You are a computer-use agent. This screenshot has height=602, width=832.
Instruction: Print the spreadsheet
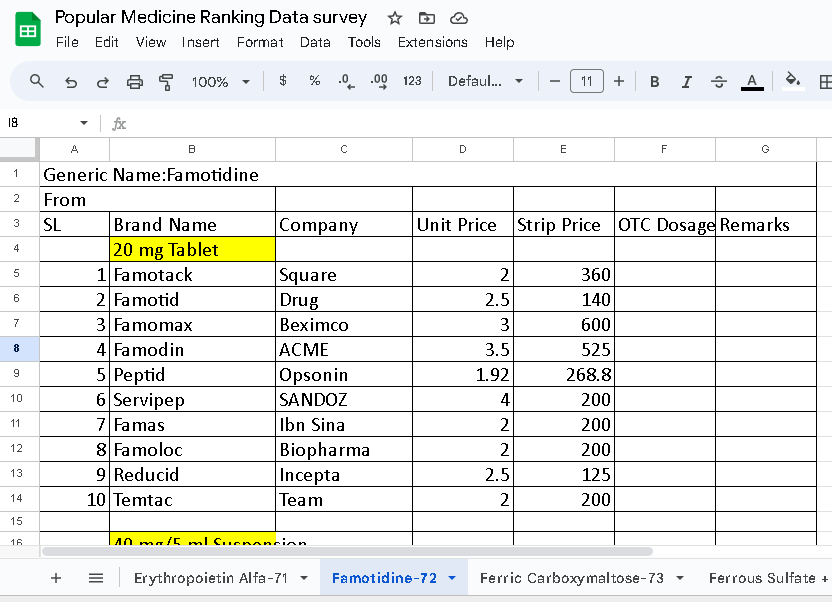pyautogui.click(x=135, y=82)
